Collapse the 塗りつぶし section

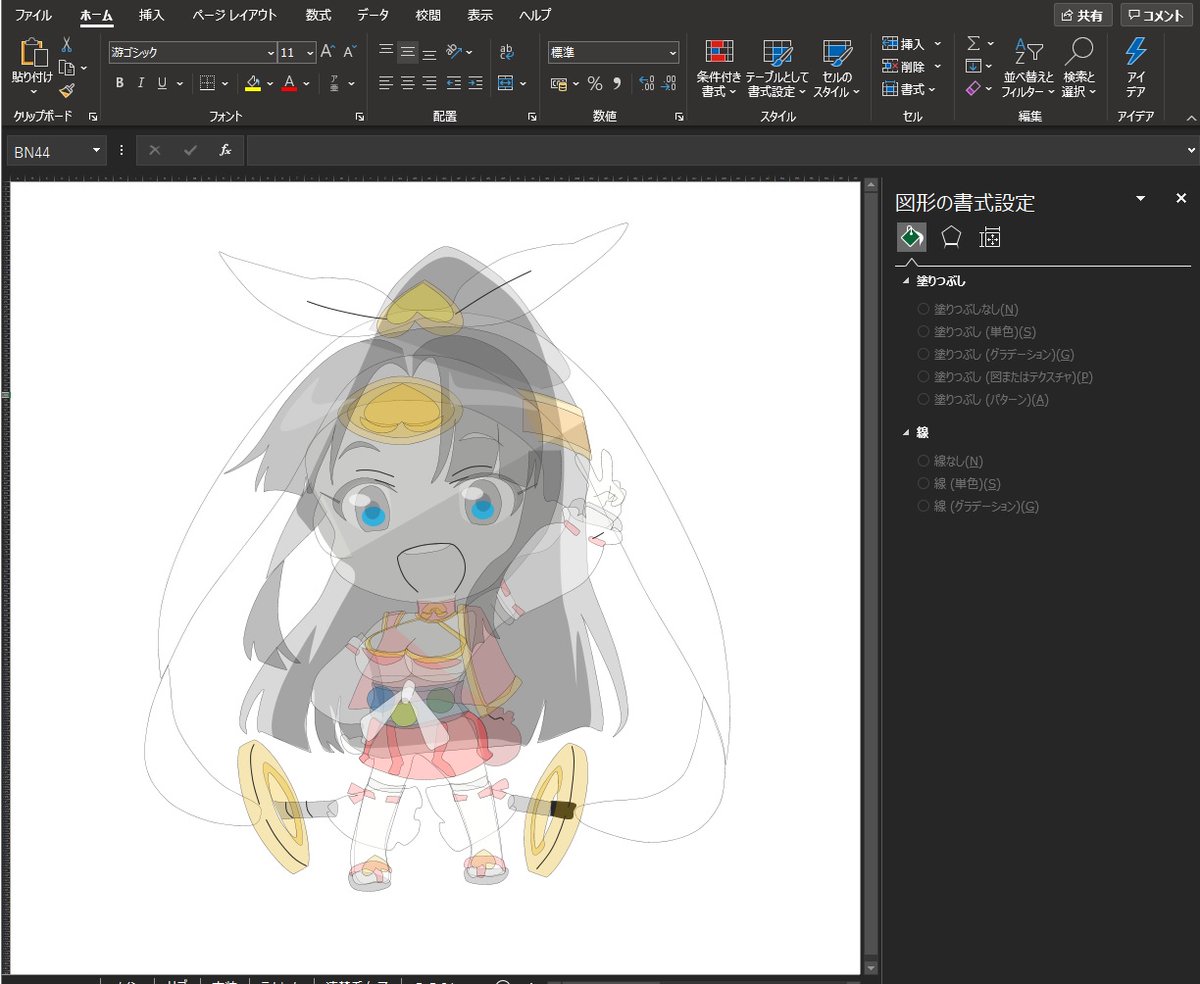pyautogui.click(x=906, y=281)
